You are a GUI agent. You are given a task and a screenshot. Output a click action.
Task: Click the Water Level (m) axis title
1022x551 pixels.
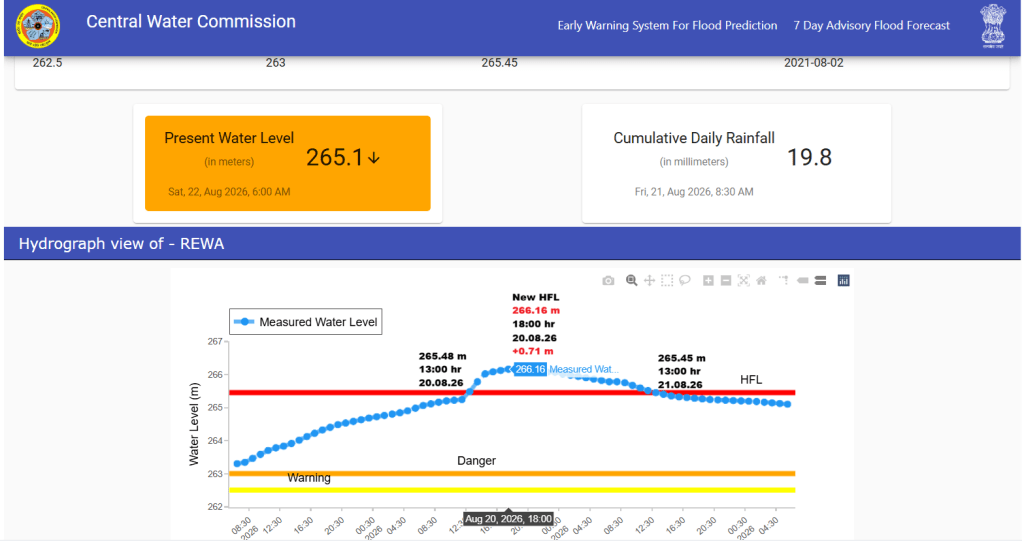point(194,424)
